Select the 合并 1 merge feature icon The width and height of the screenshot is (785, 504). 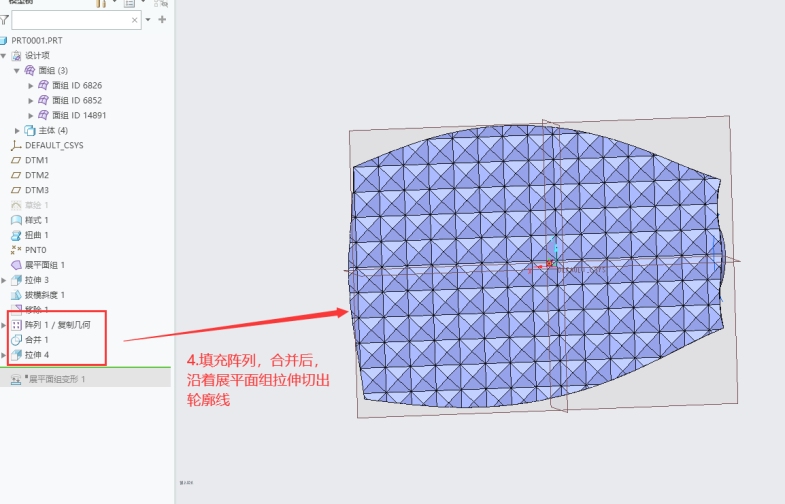point(15,340)
